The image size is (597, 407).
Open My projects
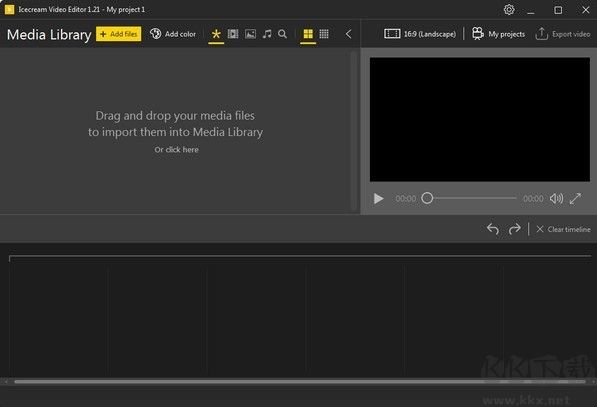click(x=498, y=34)
